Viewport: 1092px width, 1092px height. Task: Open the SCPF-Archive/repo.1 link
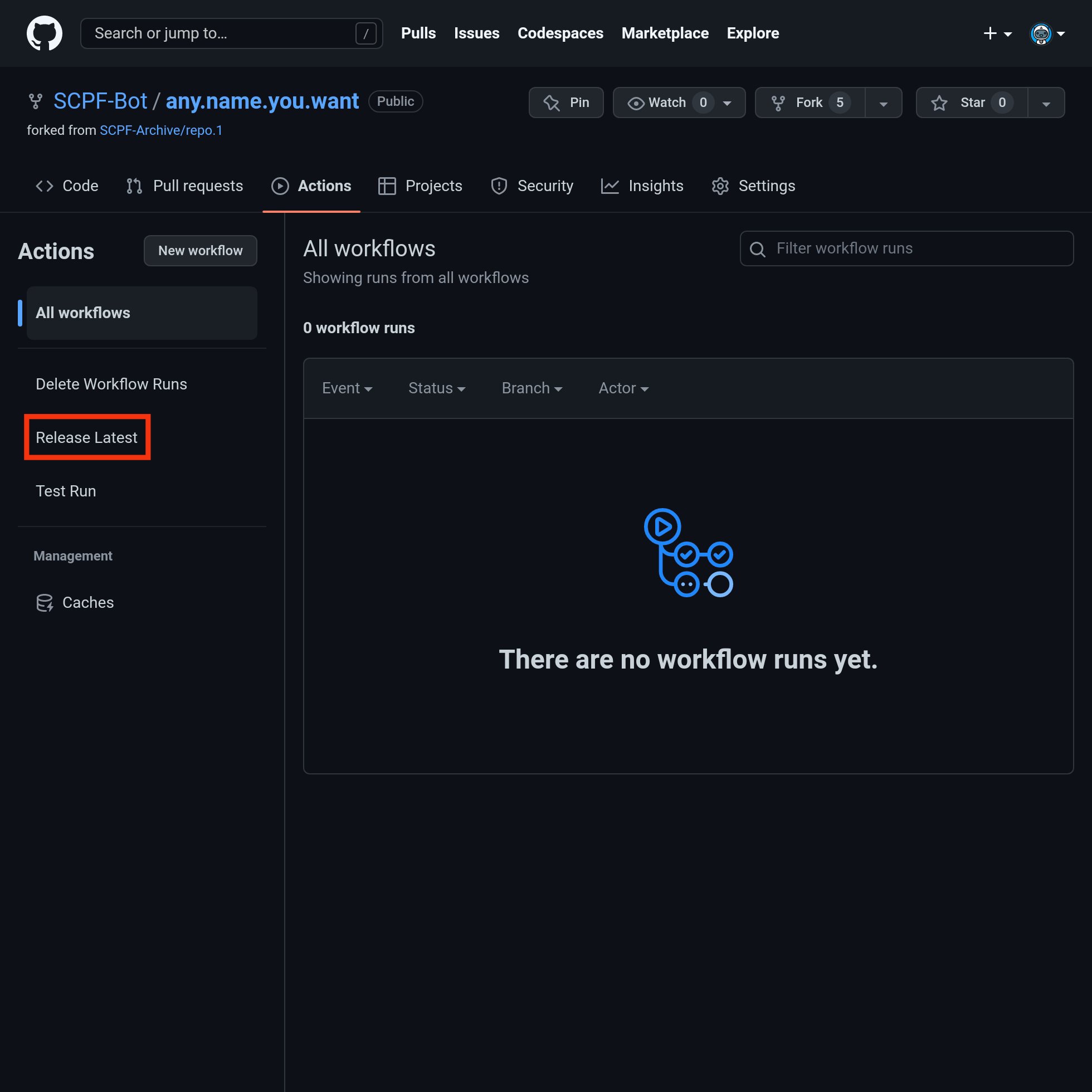tap(161, 130)
